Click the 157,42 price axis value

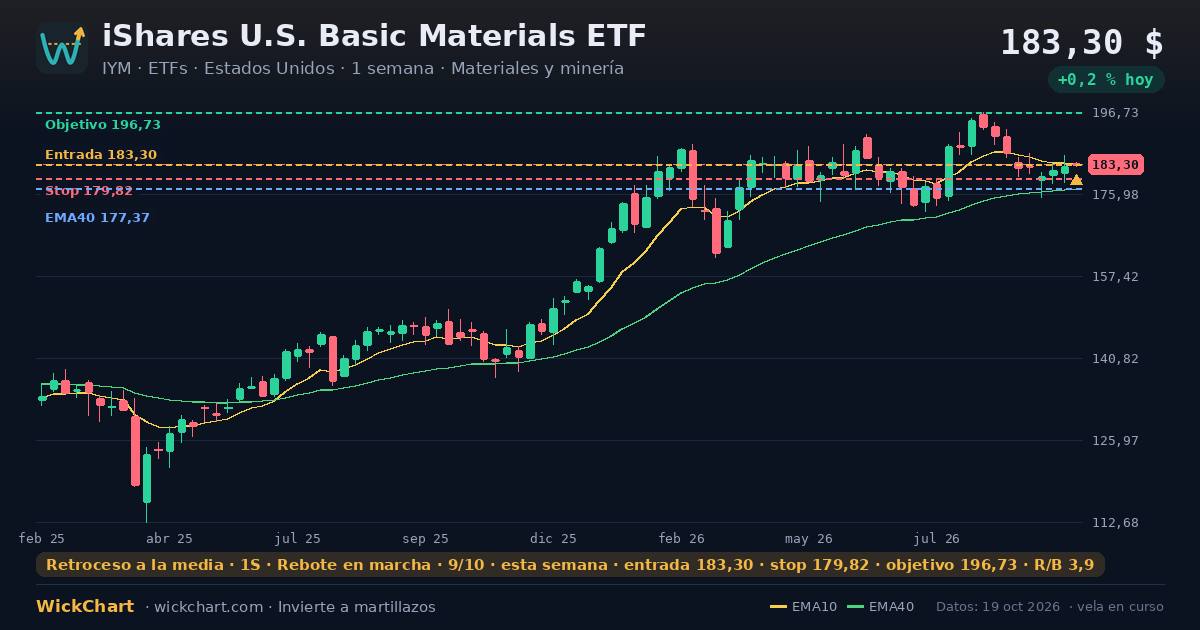[1115, 276]
